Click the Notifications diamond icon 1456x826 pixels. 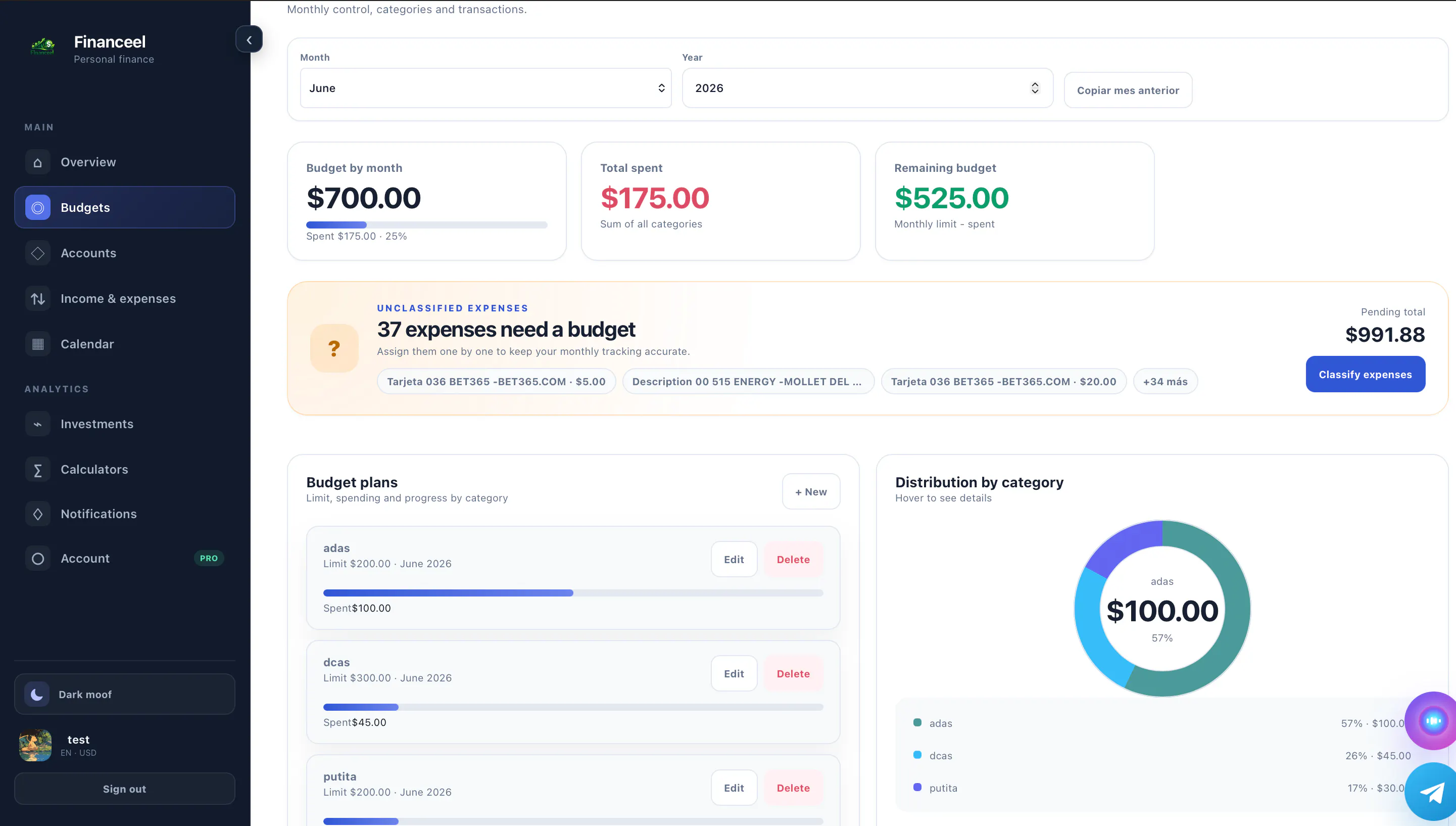click(x=38, y=514)
